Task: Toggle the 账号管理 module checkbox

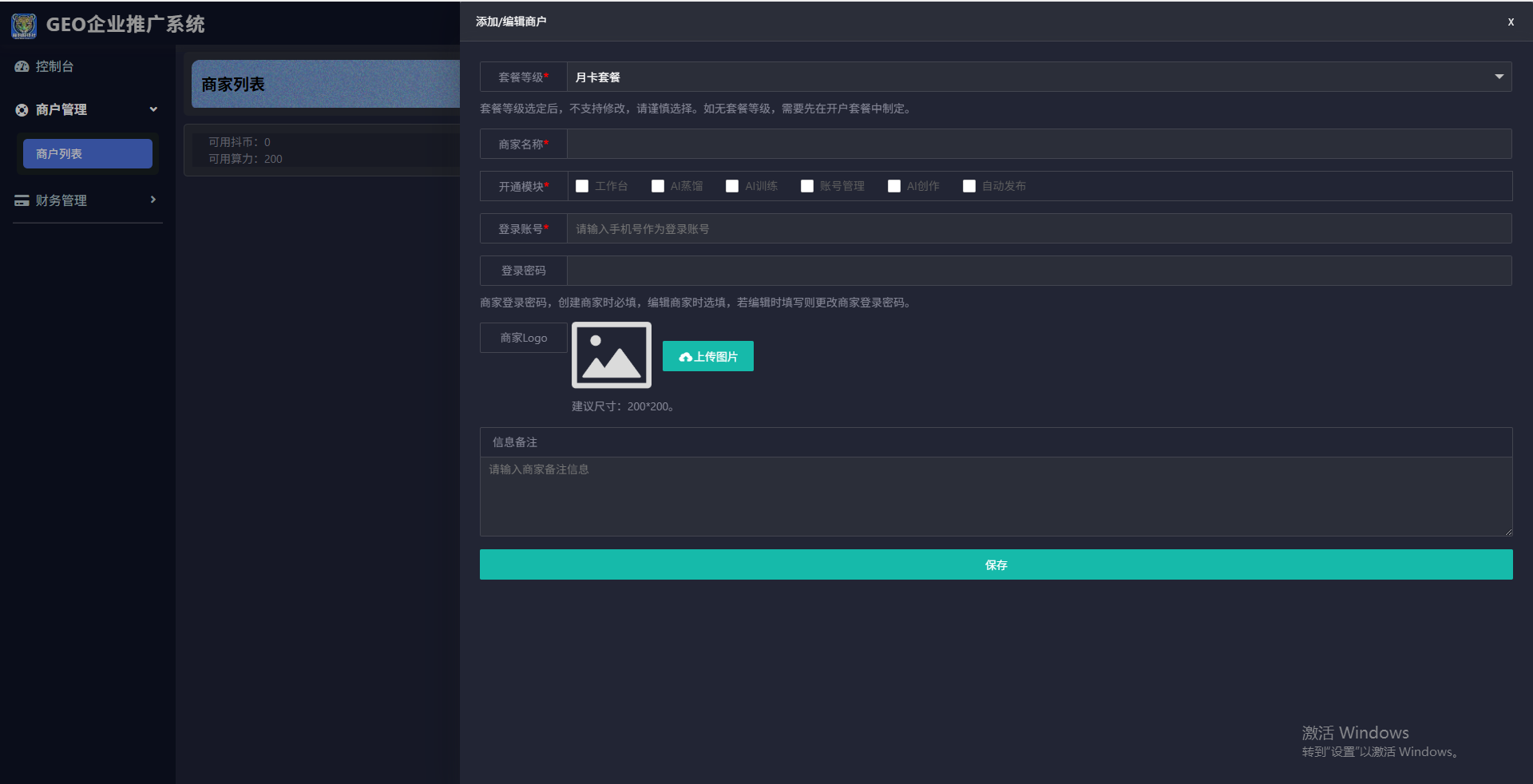Action: pos(807,186)
